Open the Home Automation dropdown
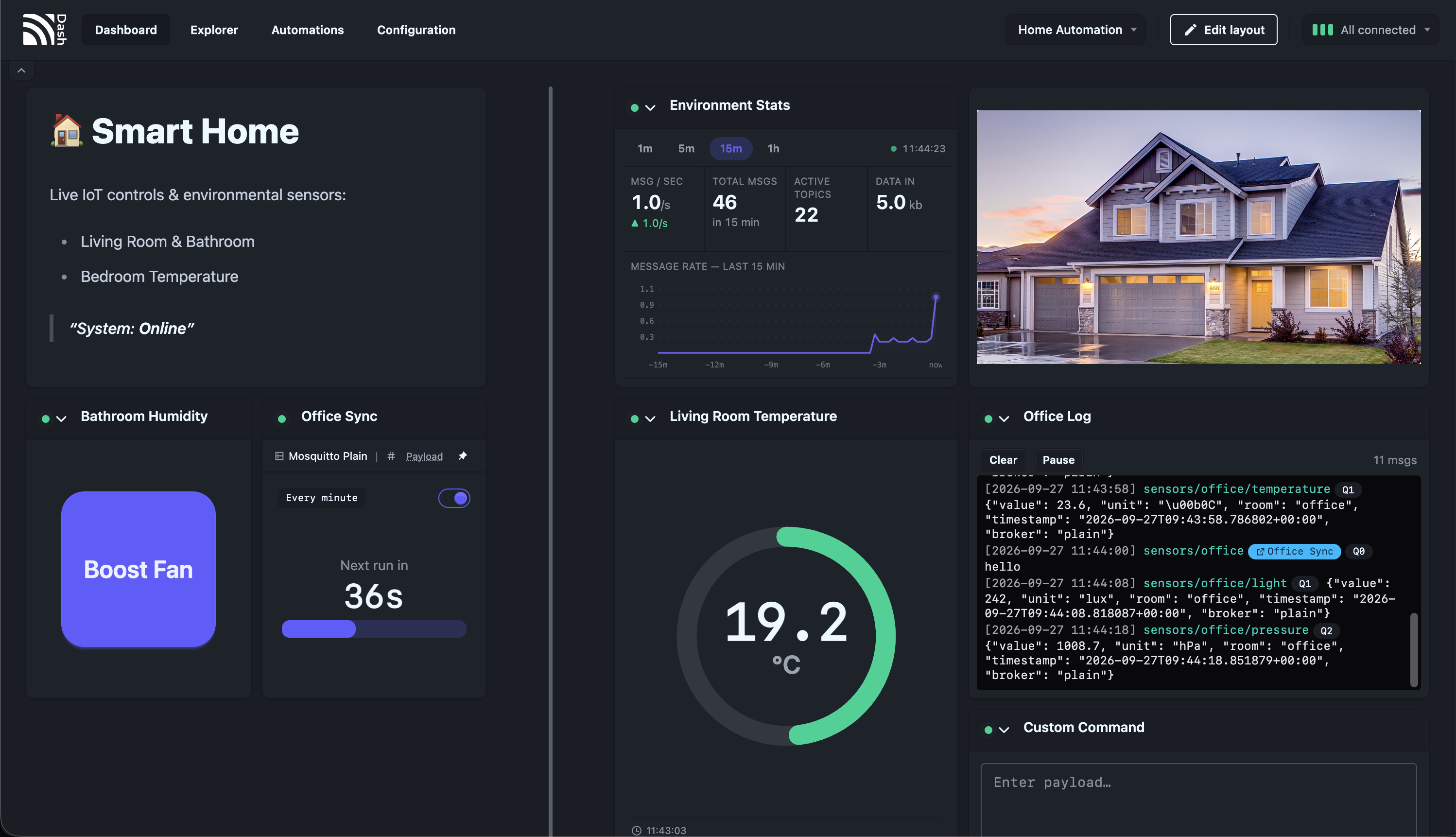 click(x=1076, y=30)
